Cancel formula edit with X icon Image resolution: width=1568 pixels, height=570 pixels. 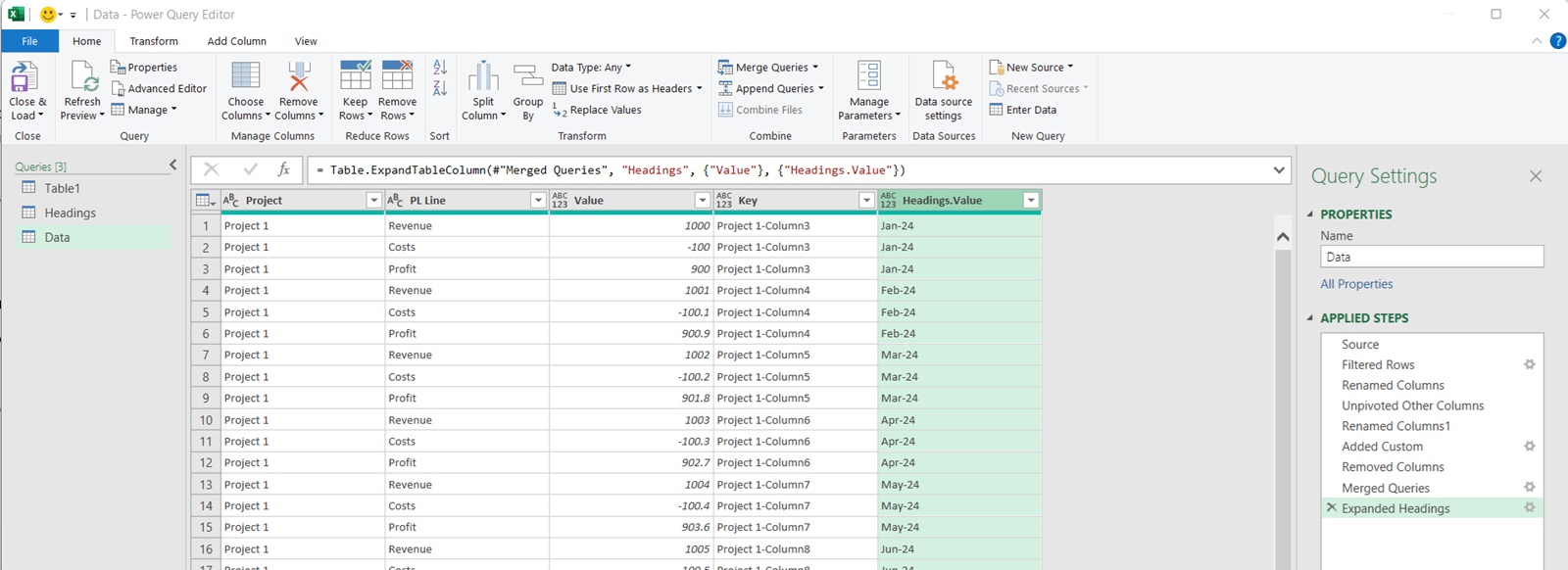[x=211, y=169]
